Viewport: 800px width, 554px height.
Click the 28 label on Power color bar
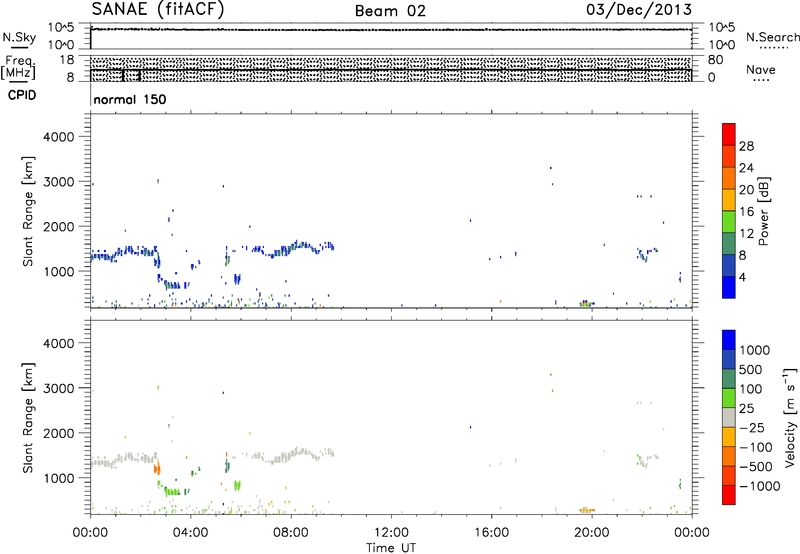pos(746,146)
